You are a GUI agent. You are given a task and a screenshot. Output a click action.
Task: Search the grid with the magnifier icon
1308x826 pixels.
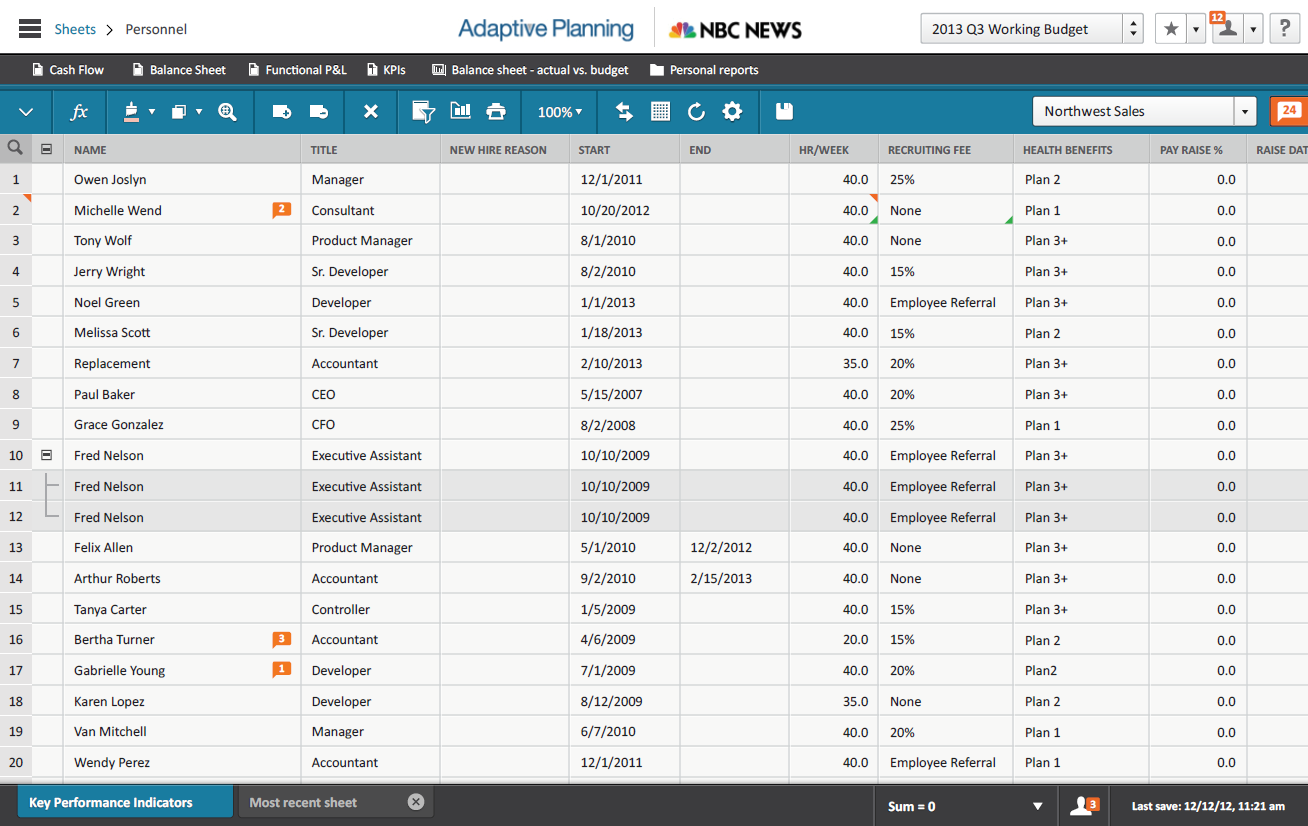click(x=227, y=111)
